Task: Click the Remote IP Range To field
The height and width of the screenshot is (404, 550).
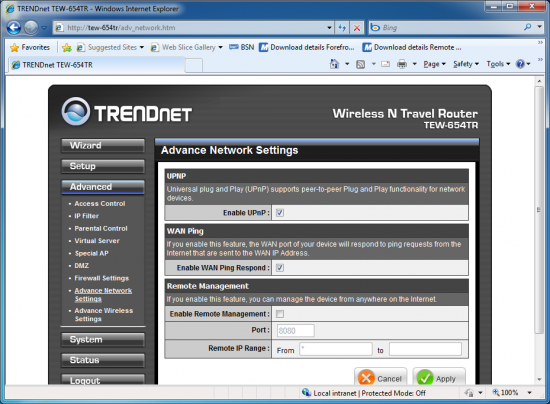Action: pyautogui.click(x=425, y=349)
